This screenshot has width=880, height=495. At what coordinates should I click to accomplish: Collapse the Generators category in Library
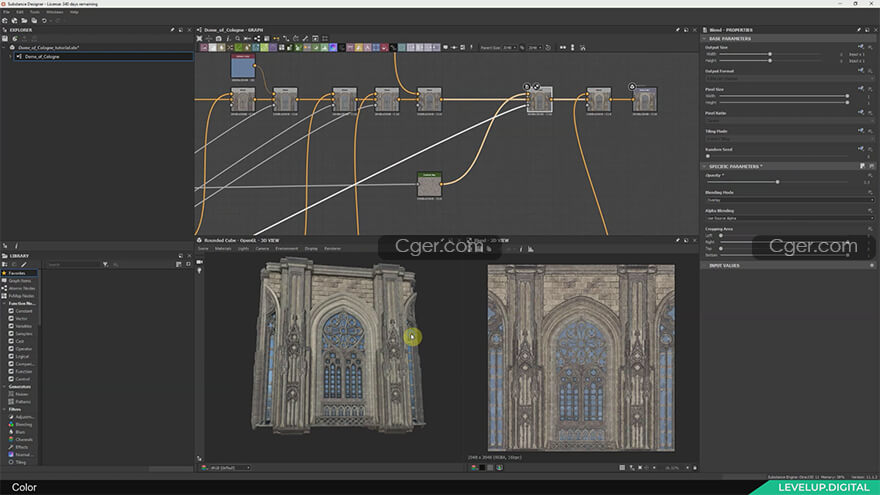click(x=4, y=387)
